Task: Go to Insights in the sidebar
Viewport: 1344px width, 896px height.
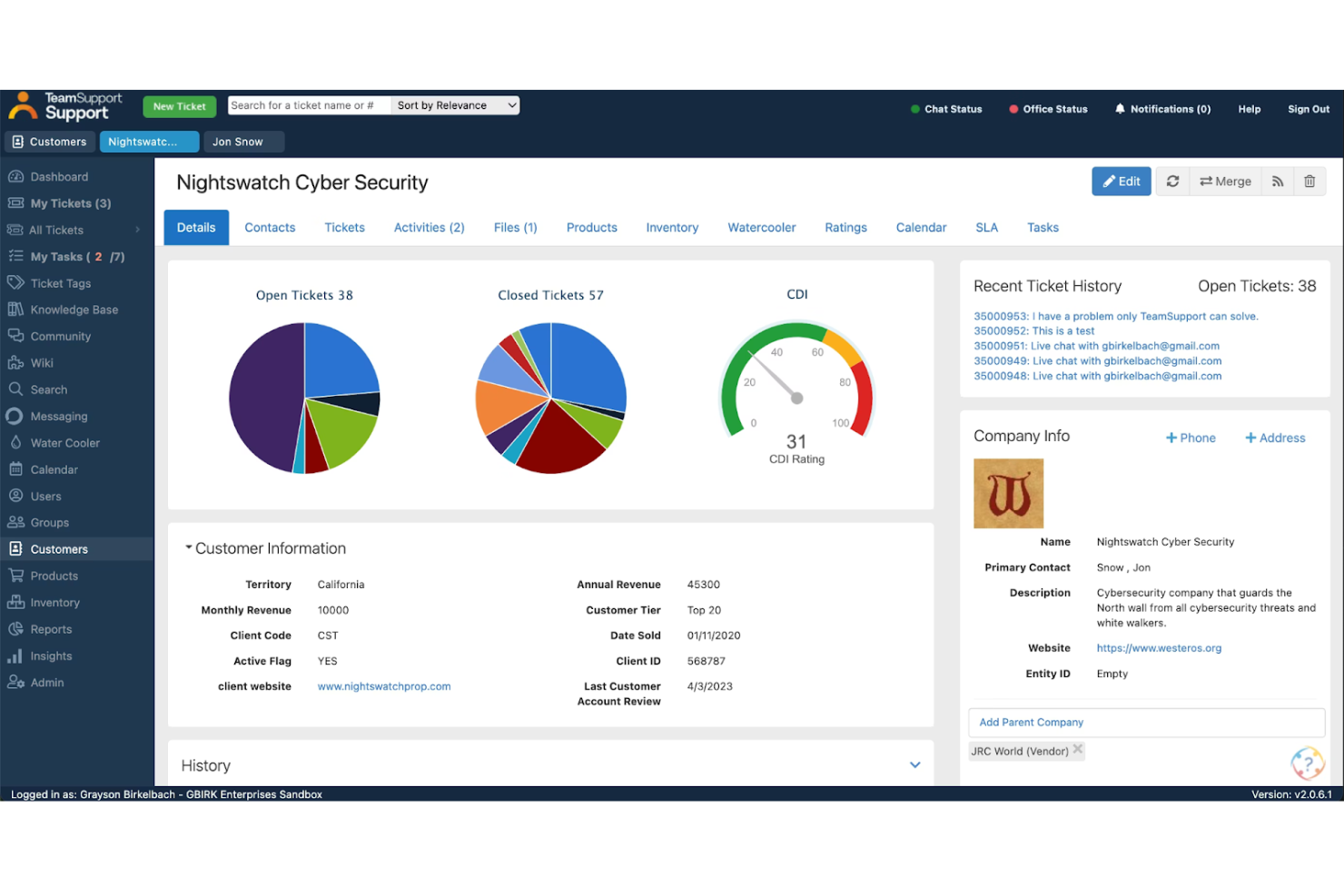Action: click(51, 656)
